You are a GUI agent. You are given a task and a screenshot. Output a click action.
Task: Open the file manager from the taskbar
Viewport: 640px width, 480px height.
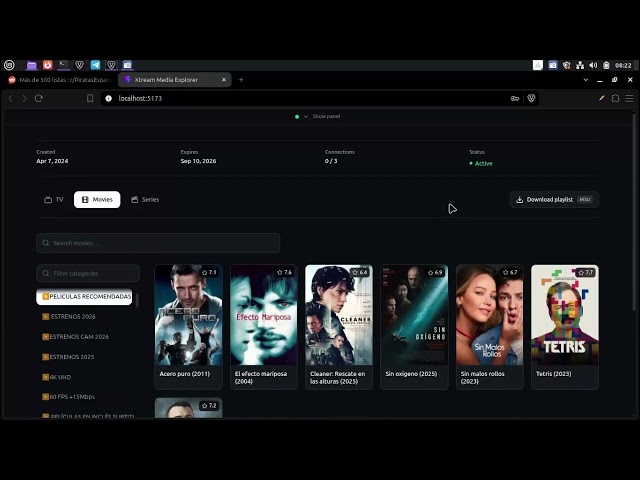point(31,65)
